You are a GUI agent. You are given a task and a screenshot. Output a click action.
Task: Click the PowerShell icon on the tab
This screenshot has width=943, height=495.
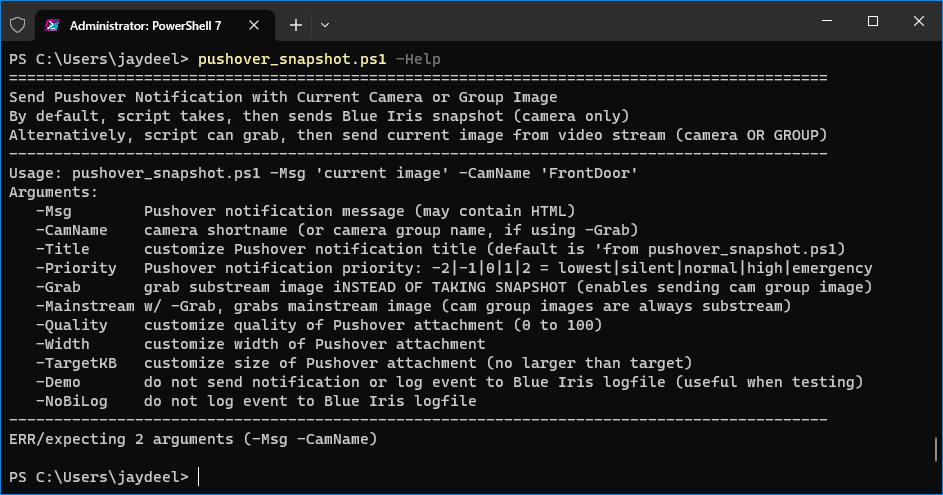point(52,25)
